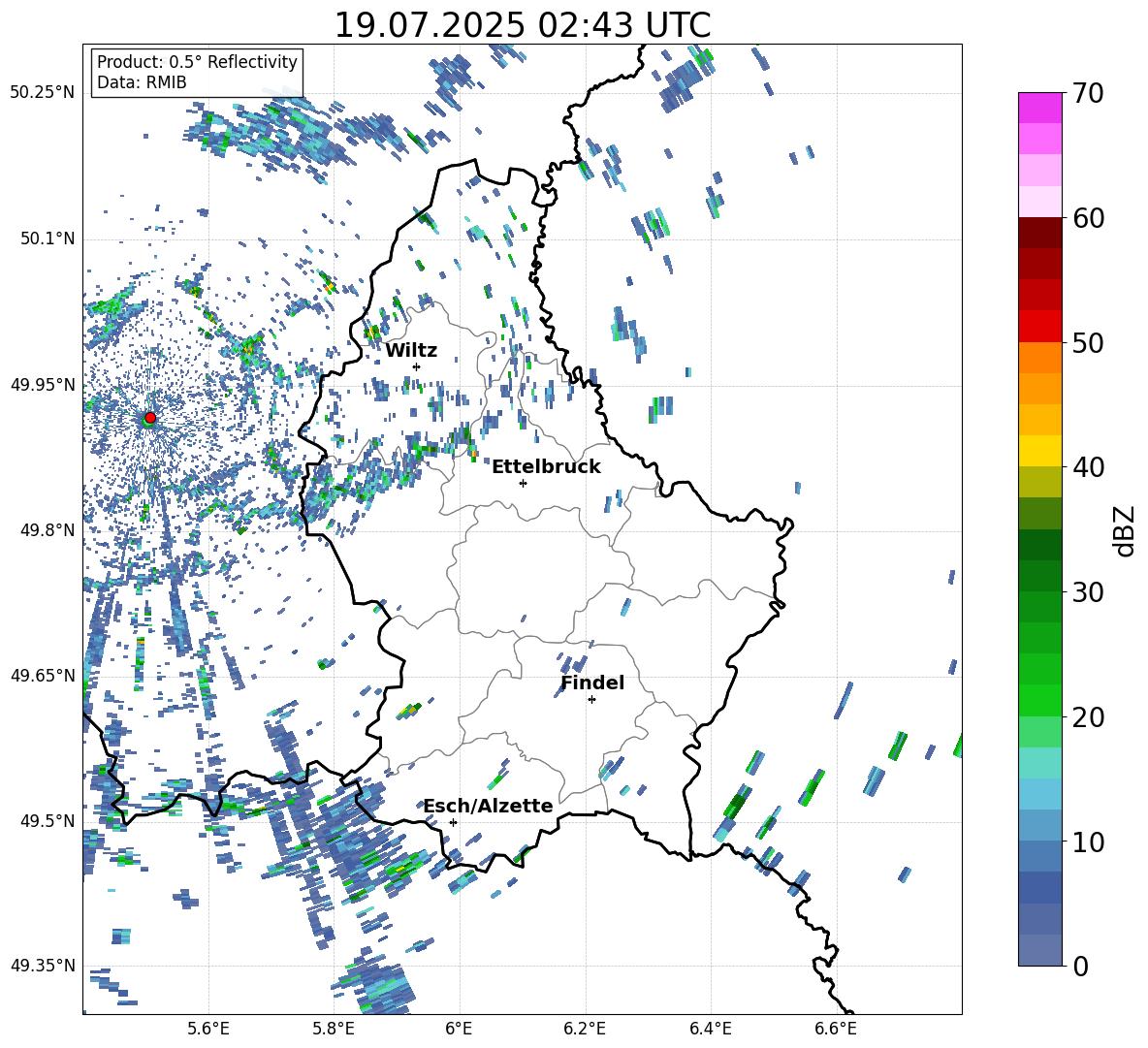Pick the bright green segment at 20 dBZ
The width and height of the screenshot is (1148, 1048).
pos(1039,700)
